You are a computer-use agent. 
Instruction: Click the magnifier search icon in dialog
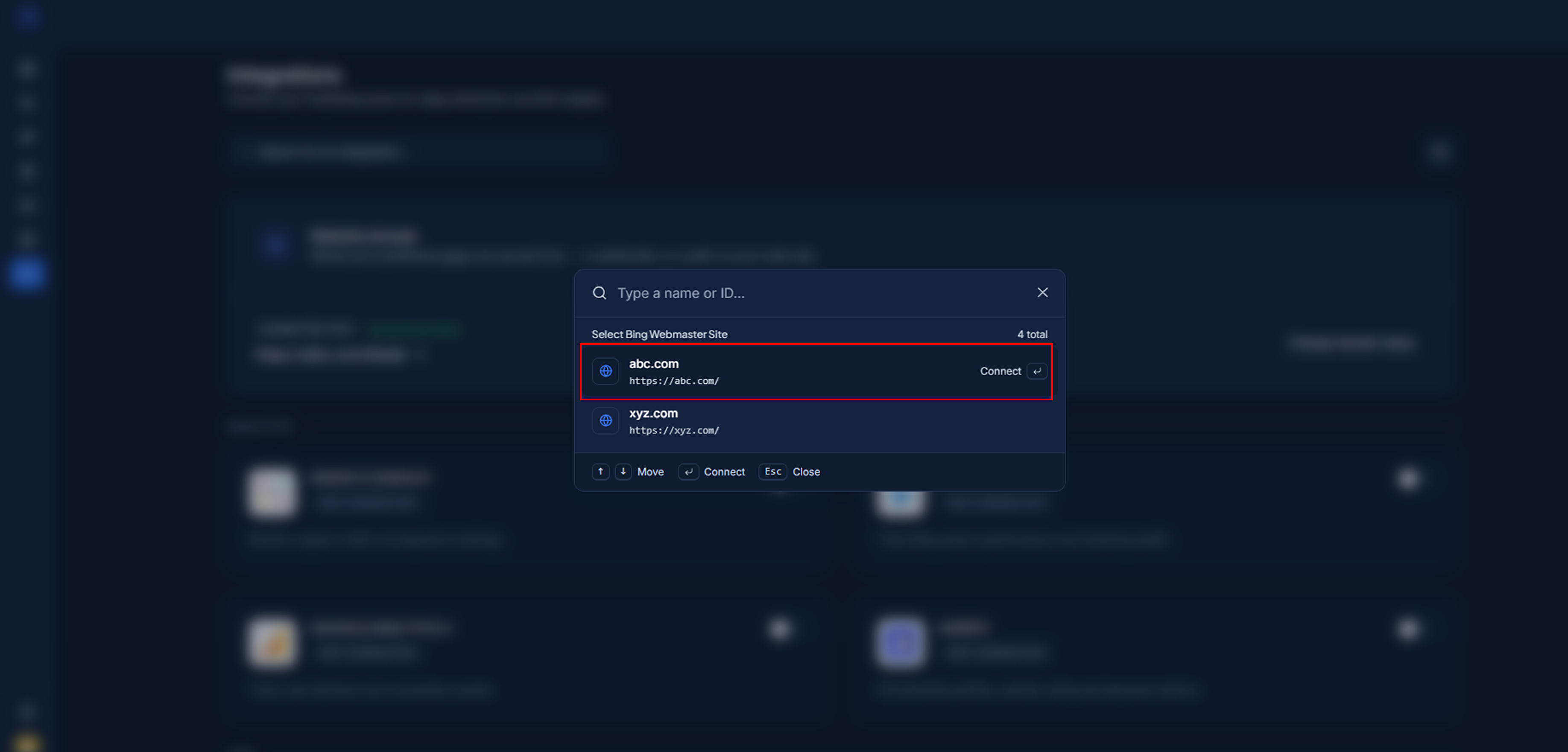(599, 293)
